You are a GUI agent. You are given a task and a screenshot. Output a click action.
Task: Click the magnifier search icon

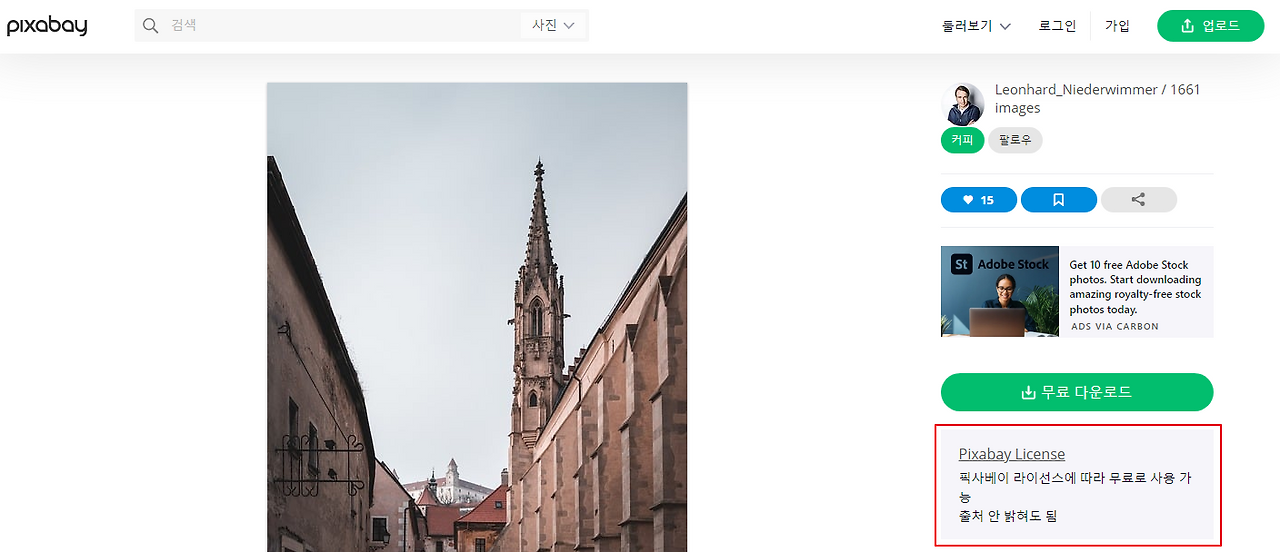point(151,26)
